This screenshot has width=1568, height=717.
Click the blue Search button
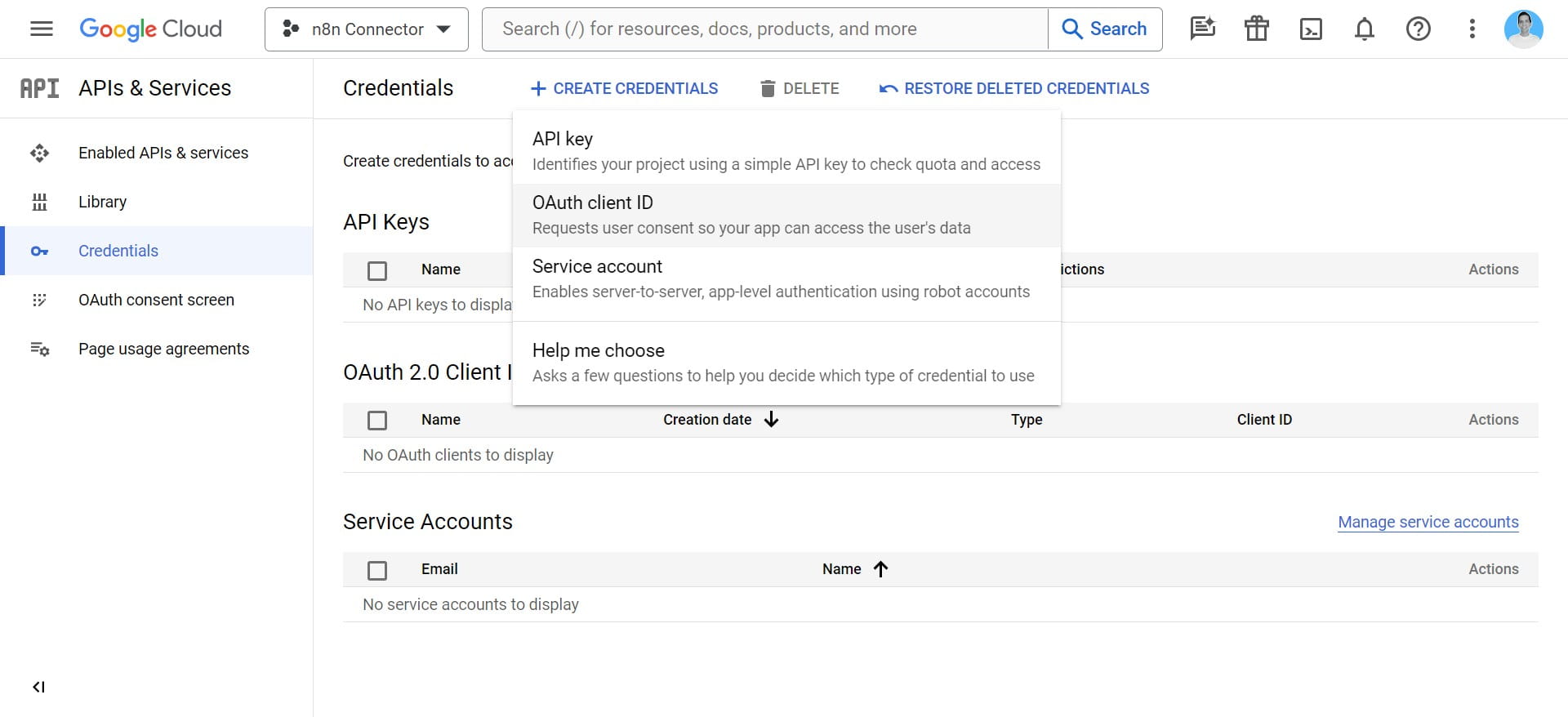[x=1105, y=29]
